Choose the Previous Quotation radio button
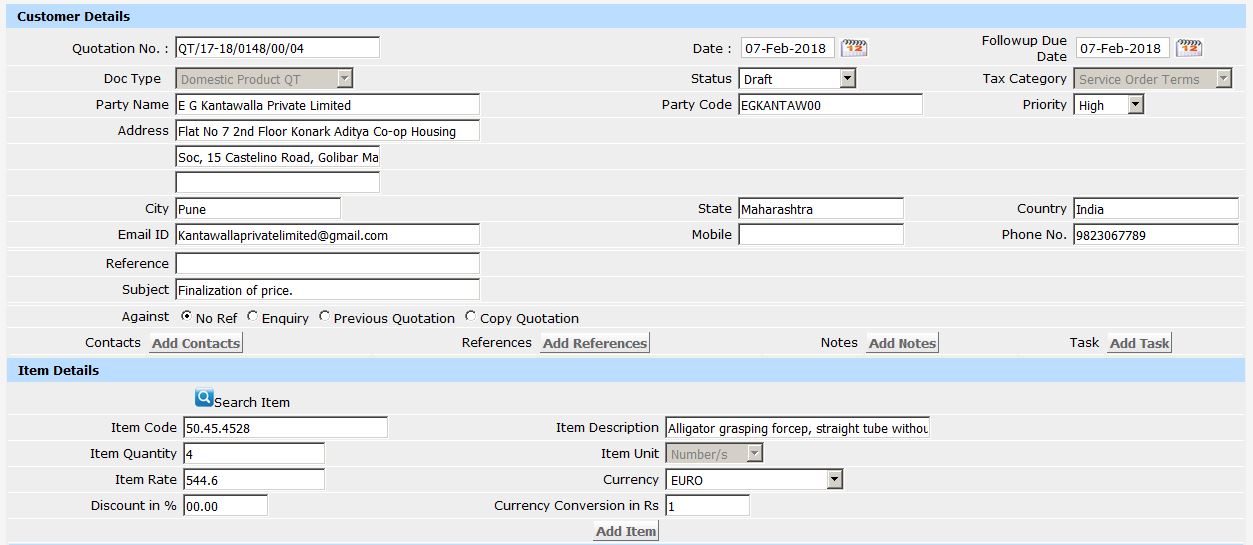1253x545 pixels. pos(324,317)
